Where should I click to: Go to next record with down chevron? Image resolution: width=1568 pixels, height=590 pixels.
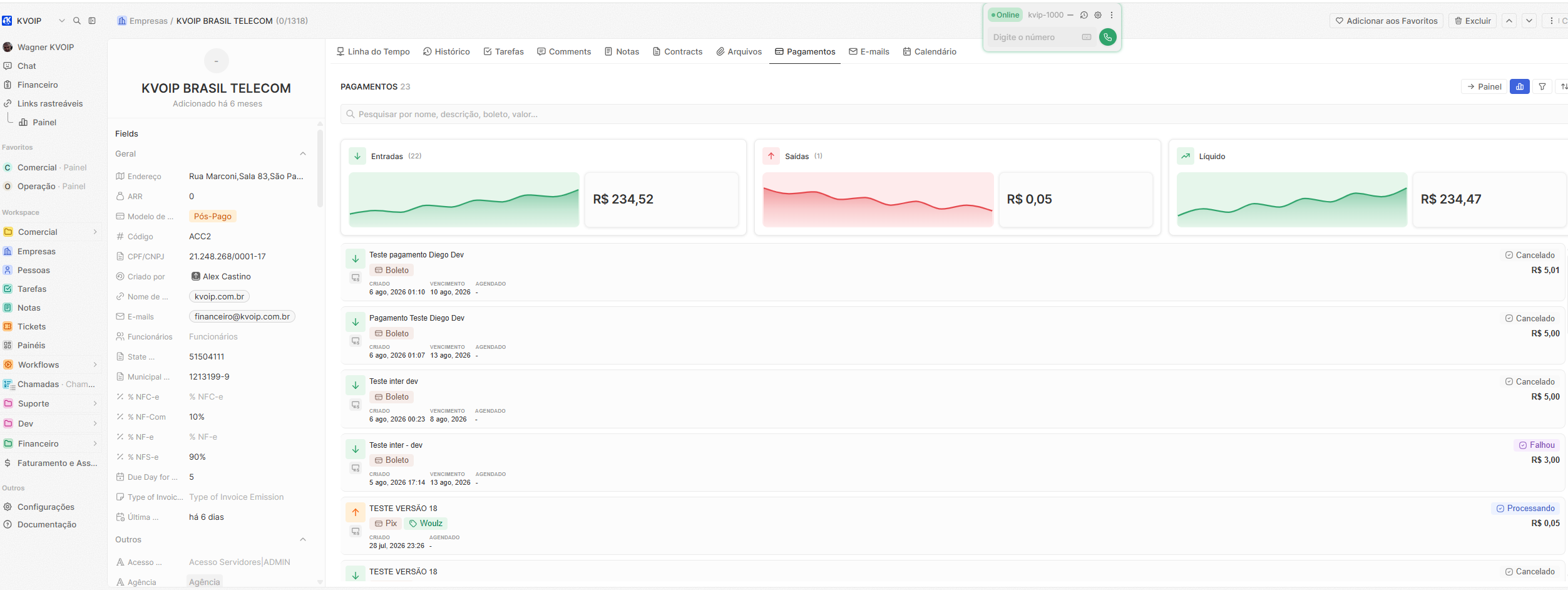pyautogui.click(x=1529, y=21)
